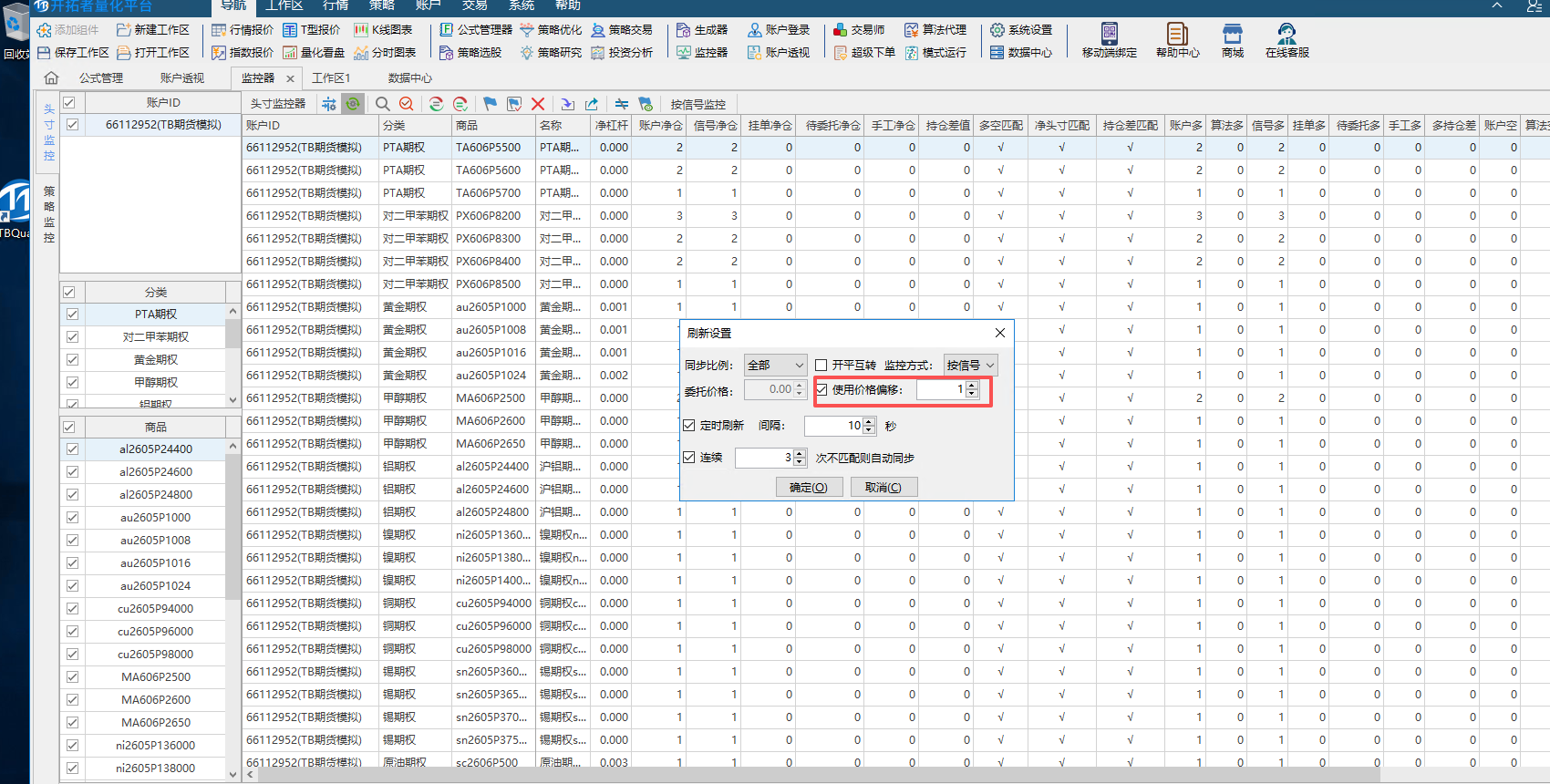Open the 策略 menu in title bar
Viewport: 1550px width, 784px height.
tap(381, 5)
